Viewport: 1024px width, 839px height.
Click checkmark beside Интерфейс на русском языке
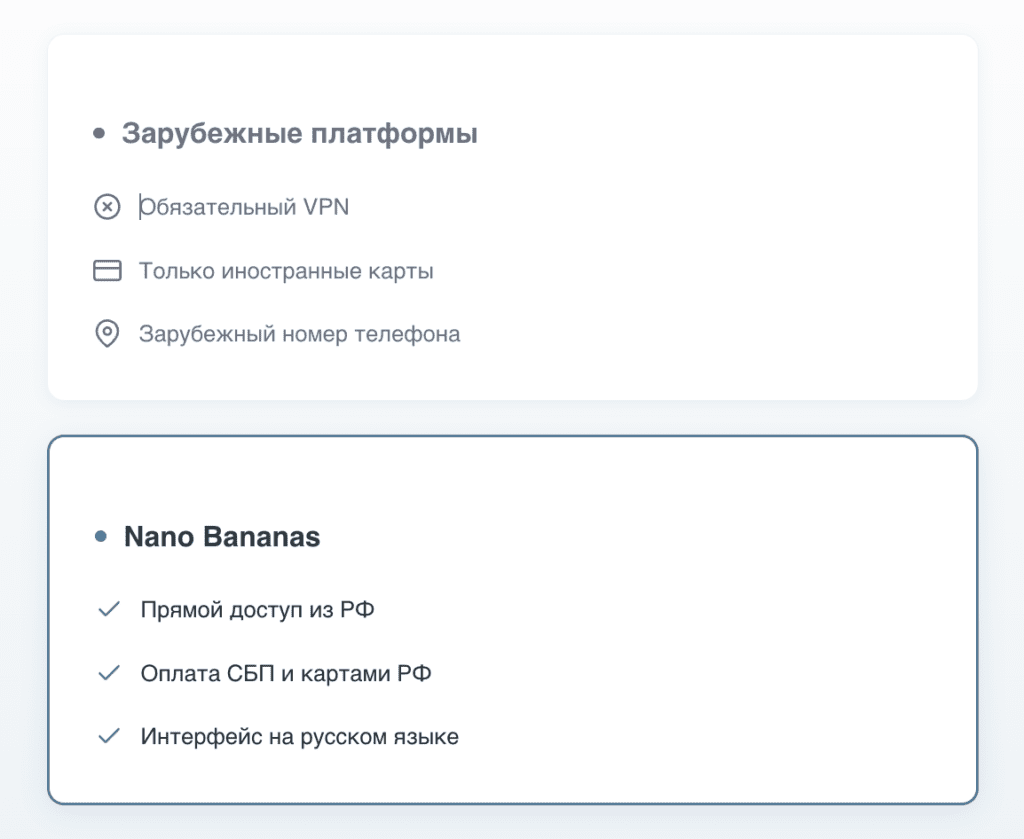(109, 737)
